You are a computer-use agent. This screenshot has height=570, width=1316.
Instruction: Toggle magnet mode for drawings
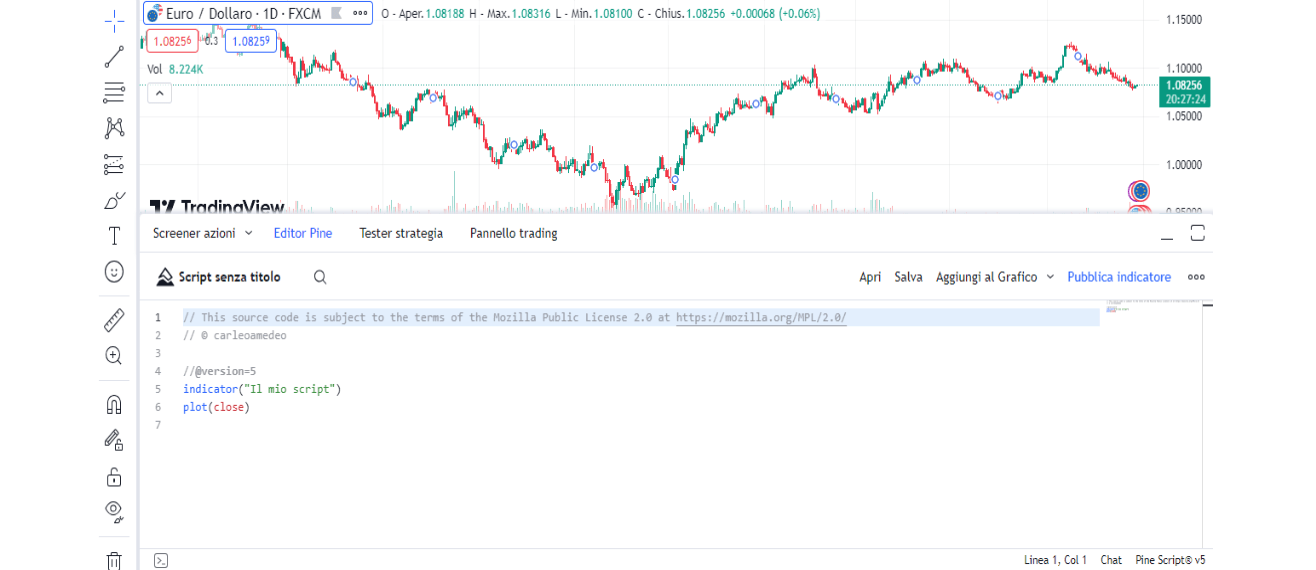coord(114,404)
